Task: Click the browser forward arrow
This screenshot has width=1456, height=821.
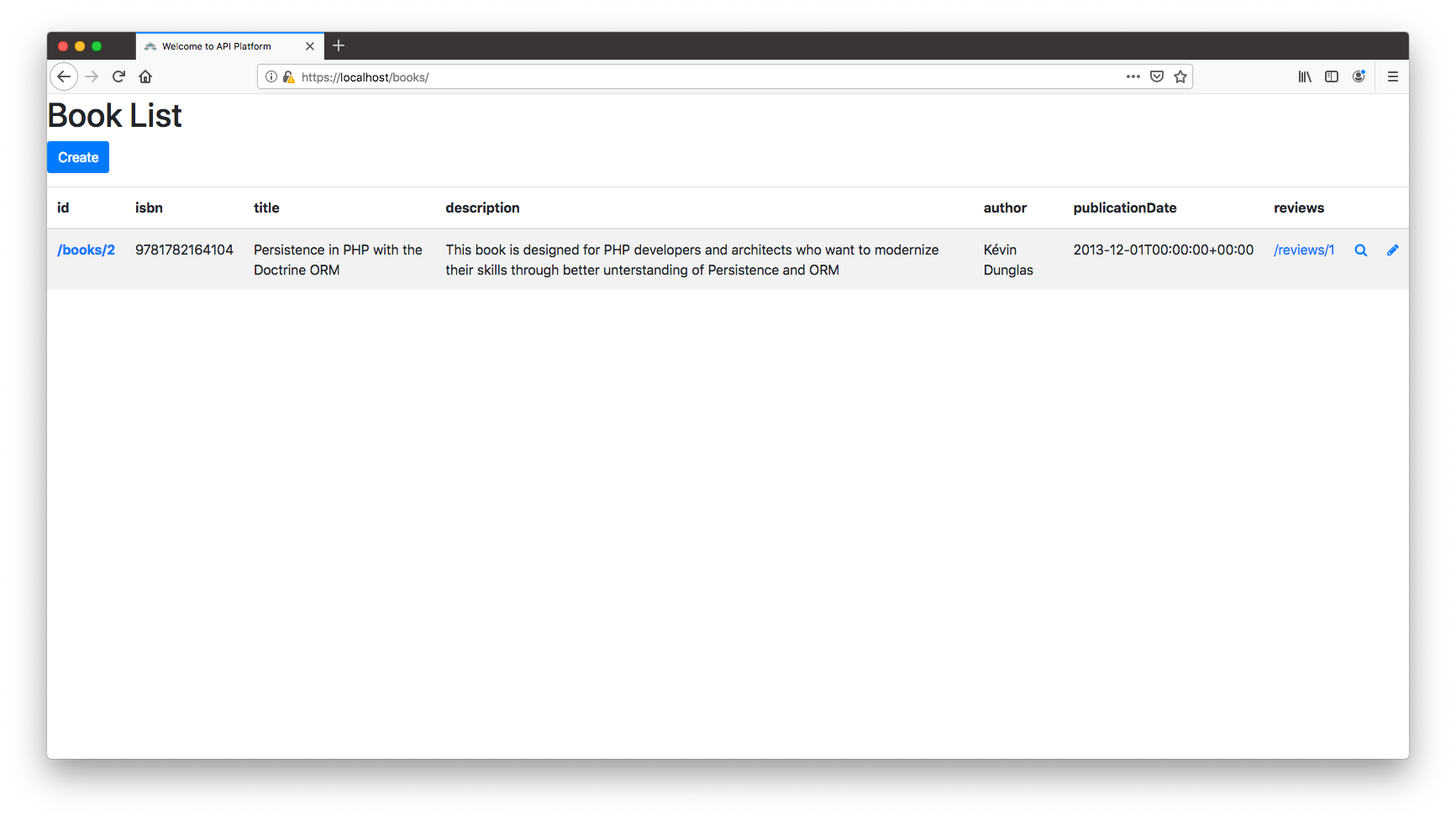Action: click(x=92, y=76)
